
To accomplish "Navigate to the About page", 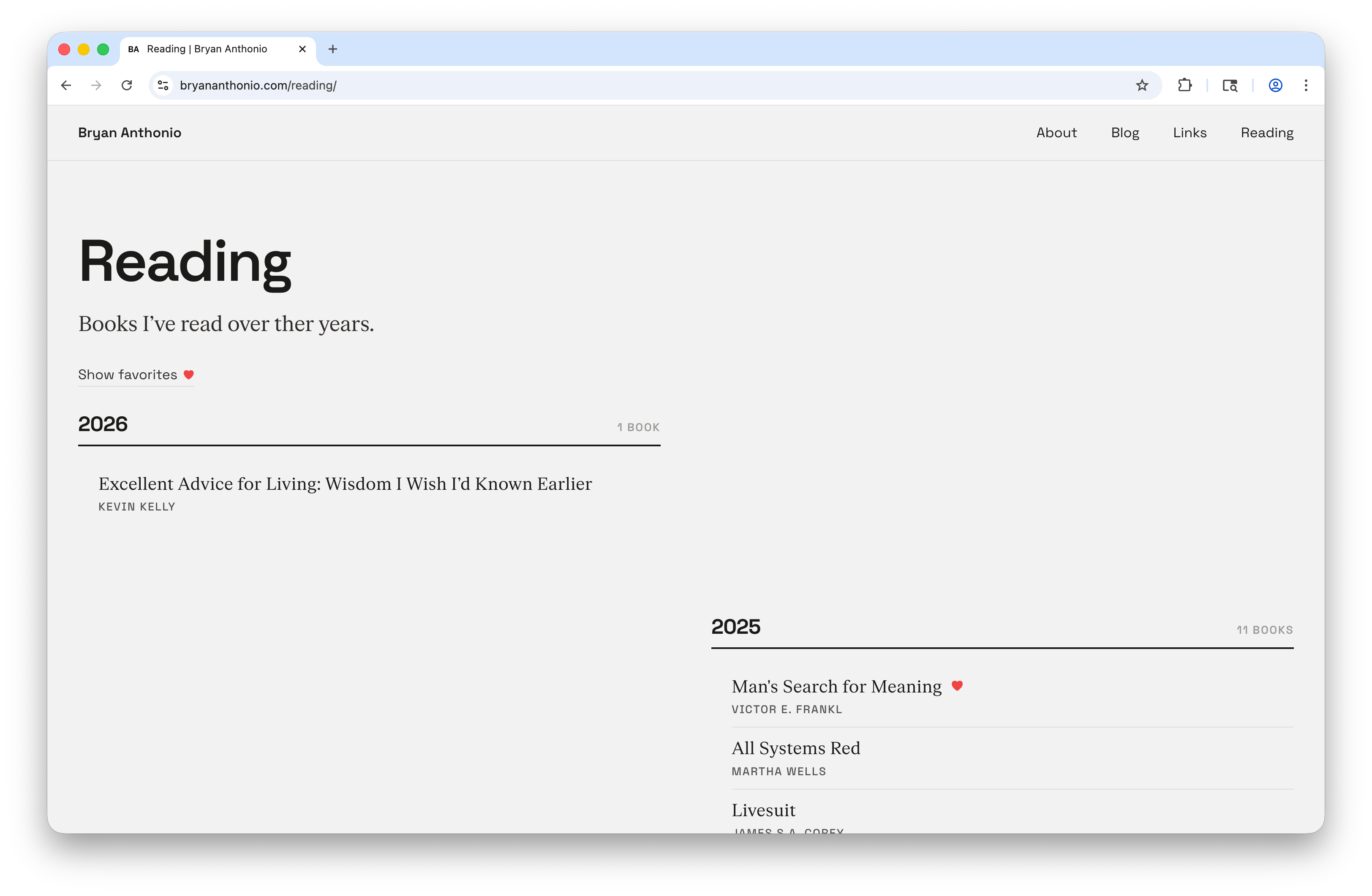I will tap(1057, 133).
